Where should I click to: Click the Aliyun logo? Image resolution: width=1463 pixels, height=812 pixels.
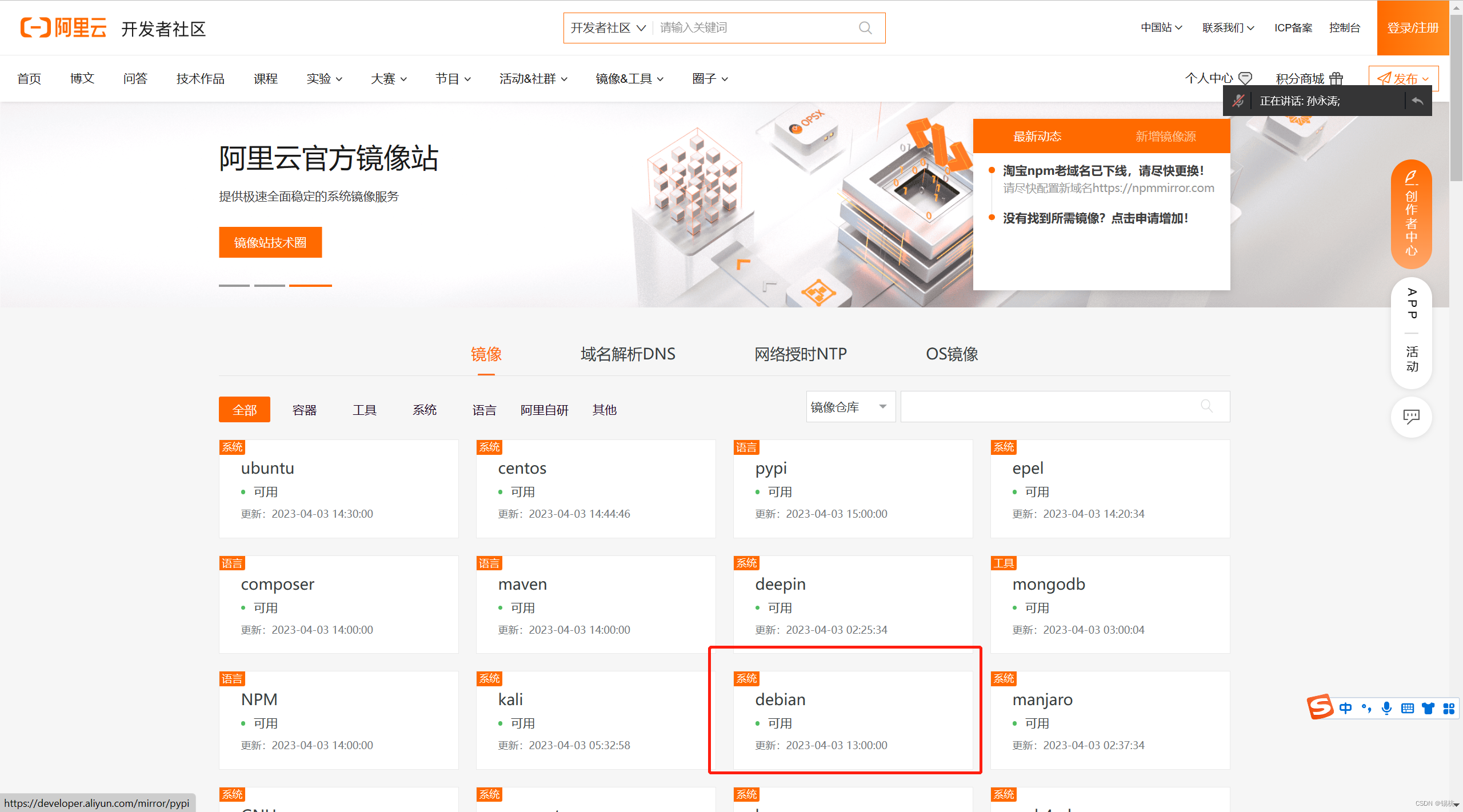click(63, 27)
